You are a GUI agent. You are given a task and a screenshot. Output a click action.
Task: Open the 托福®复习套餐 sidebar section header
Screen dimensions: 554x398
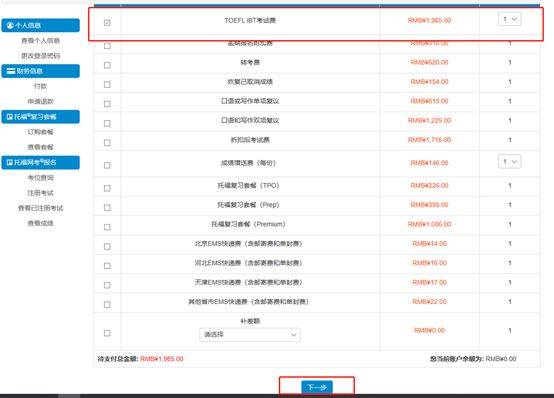[x=41, y=117]
